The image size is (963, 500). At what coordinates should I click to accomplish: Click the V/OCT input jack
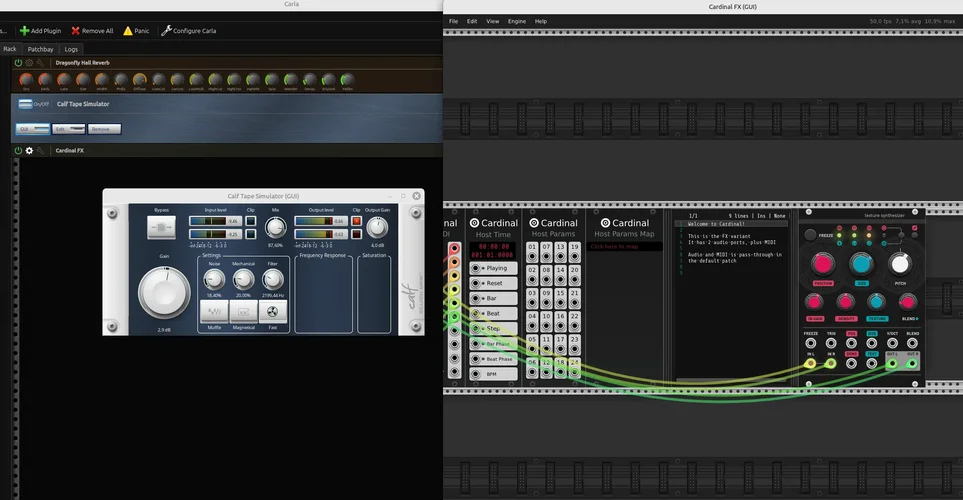(892, 343)
